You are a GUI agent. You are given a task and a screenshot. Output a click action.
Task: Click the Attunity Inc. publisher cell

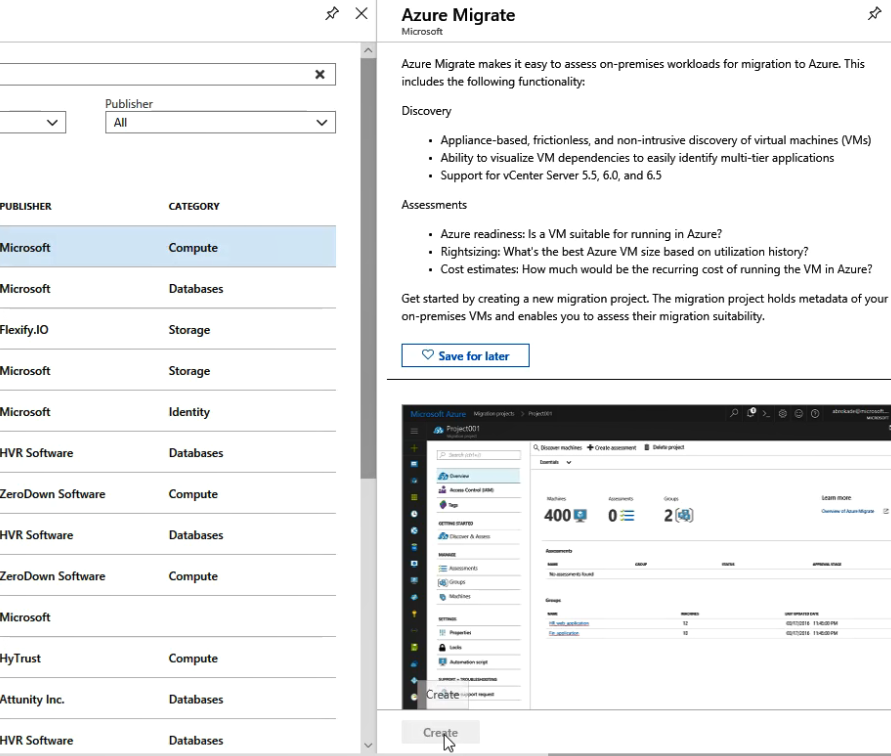tap(32, 699)
